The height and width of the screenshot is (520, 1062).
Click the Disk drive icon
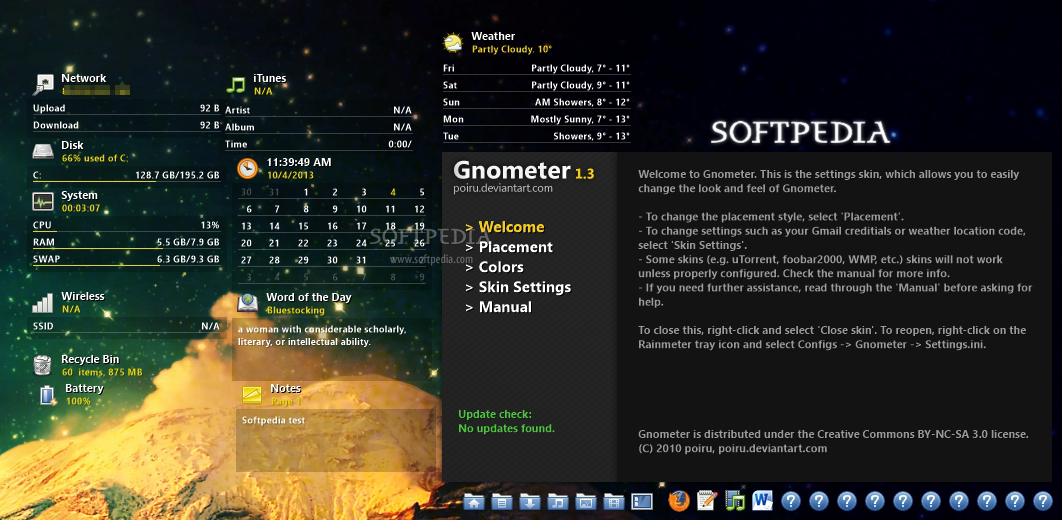point(43,151)
